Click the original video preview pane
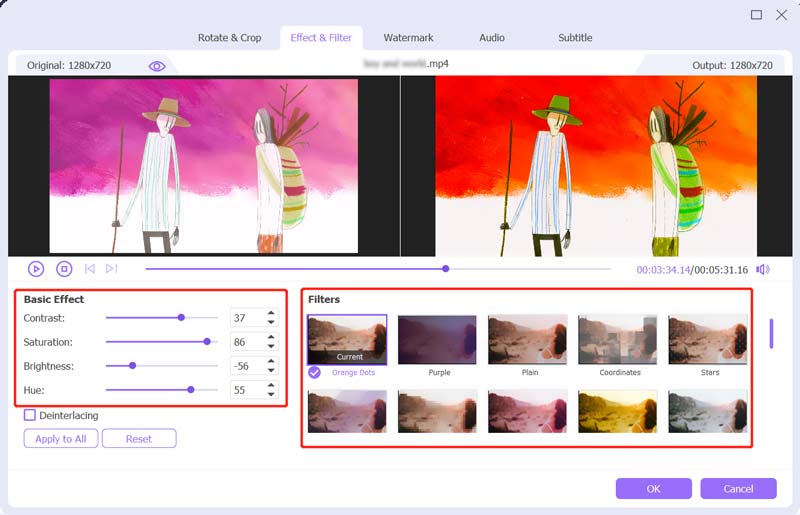The width and height of the screenshot is (800, 515). pyautogui.click(x=204, y=166)
